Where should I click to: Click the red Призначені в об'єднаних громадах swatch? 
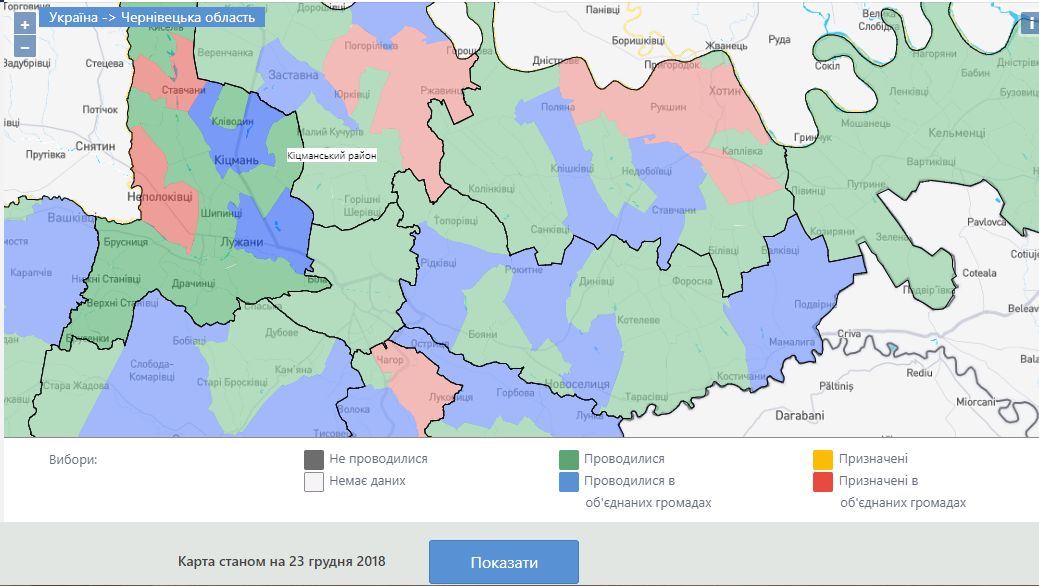822,481
